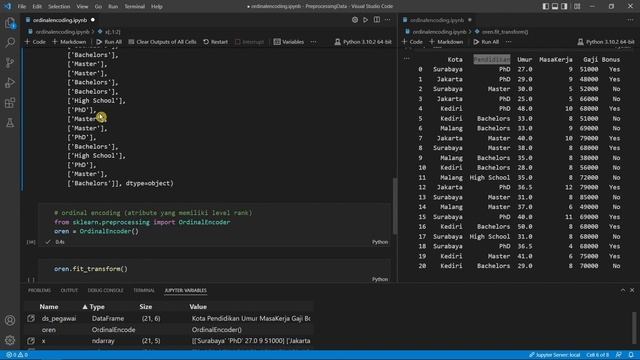Screen dimensions: 640x360
Task: Open left notebook toolbar overflow menu
Action: click(x=313, y=42)
